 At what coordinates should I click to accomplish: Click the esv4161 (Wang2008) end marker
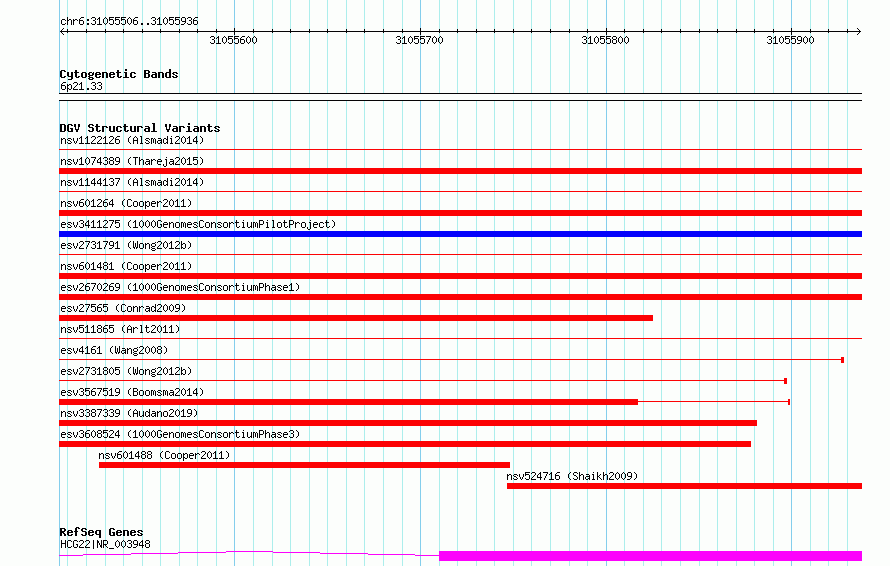tap(842, 360)
